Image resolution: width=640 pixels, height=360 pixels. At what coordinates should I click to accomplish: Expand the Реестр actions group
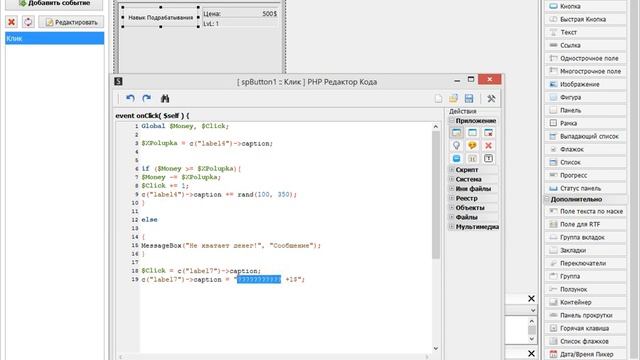click(452, 198)
